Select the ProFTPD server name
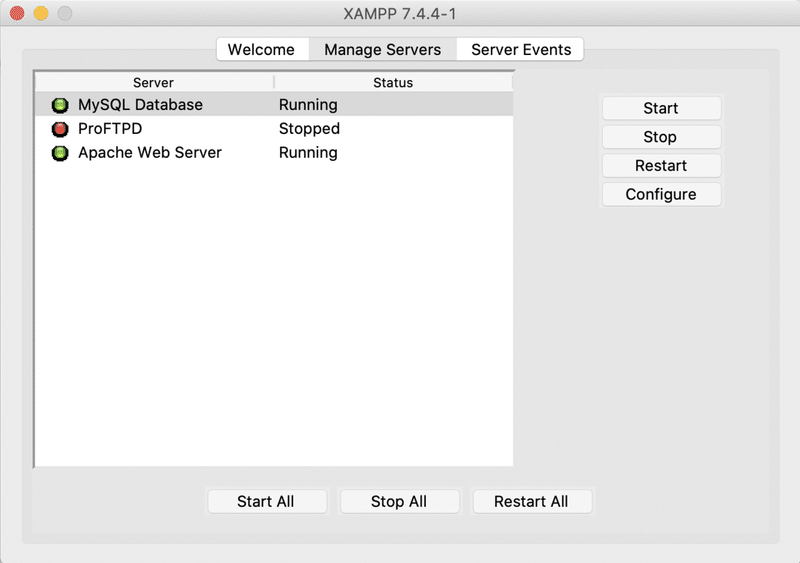 pos(110,129)
